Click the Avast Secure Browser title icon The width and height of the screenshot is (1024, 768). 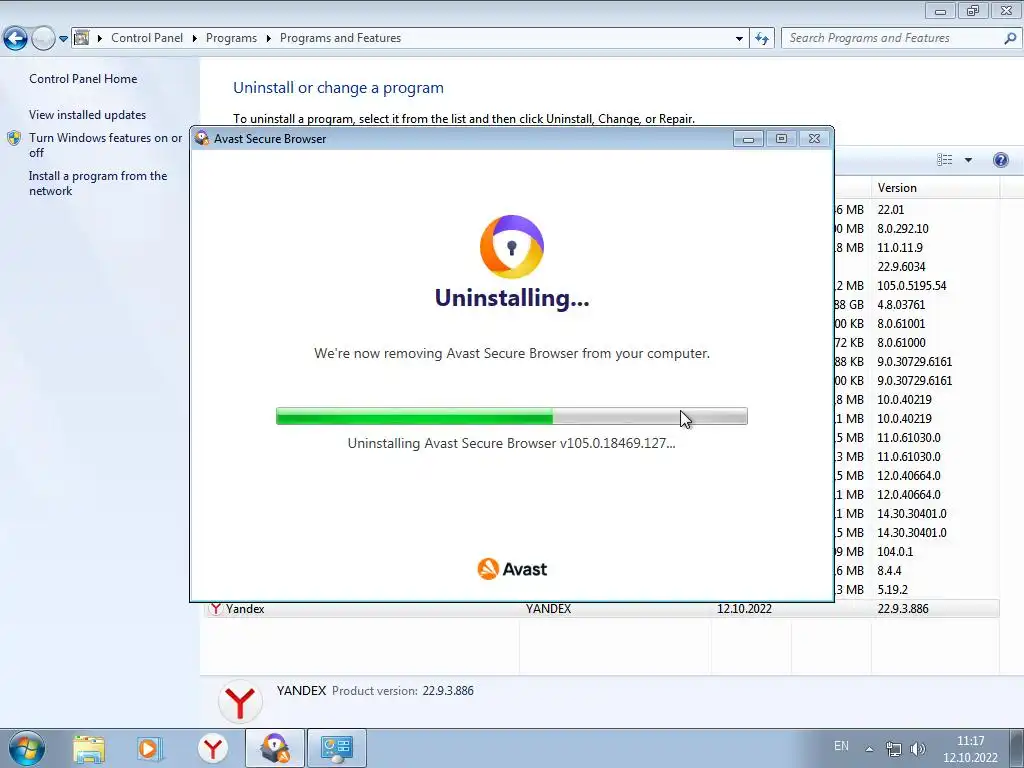pyautogui.click(x=202, y=138)
